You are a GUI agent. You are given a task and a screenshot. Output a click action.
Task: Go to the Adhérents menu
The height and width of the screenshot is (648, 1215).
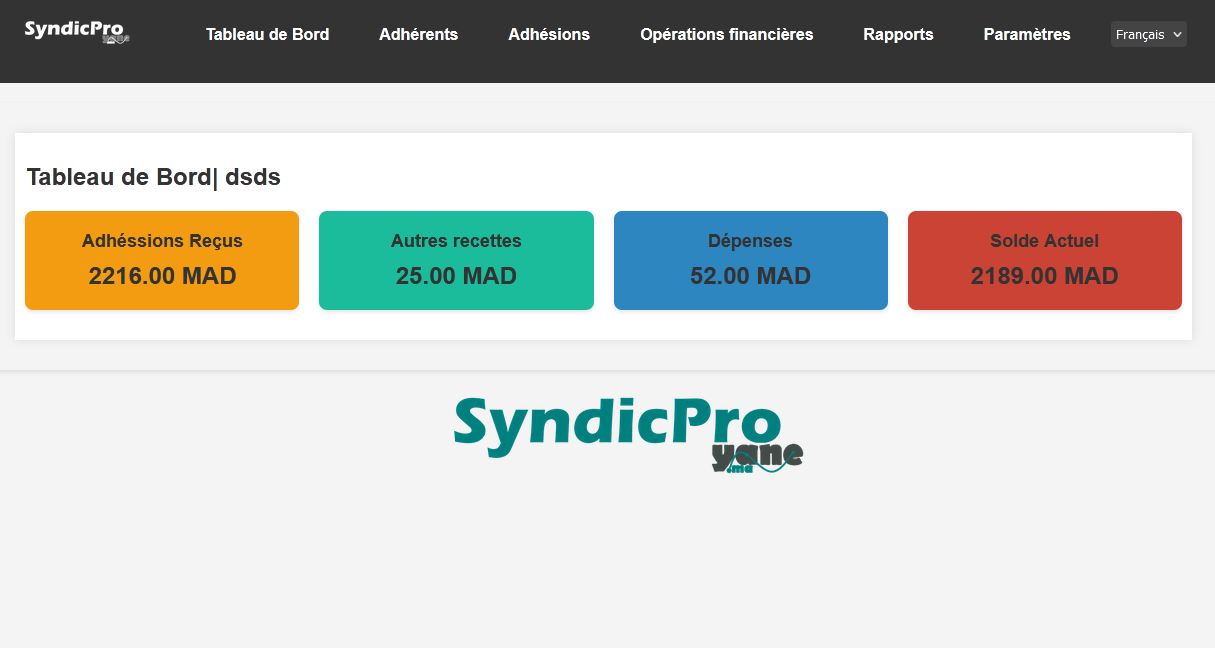(x=418, y=35)
